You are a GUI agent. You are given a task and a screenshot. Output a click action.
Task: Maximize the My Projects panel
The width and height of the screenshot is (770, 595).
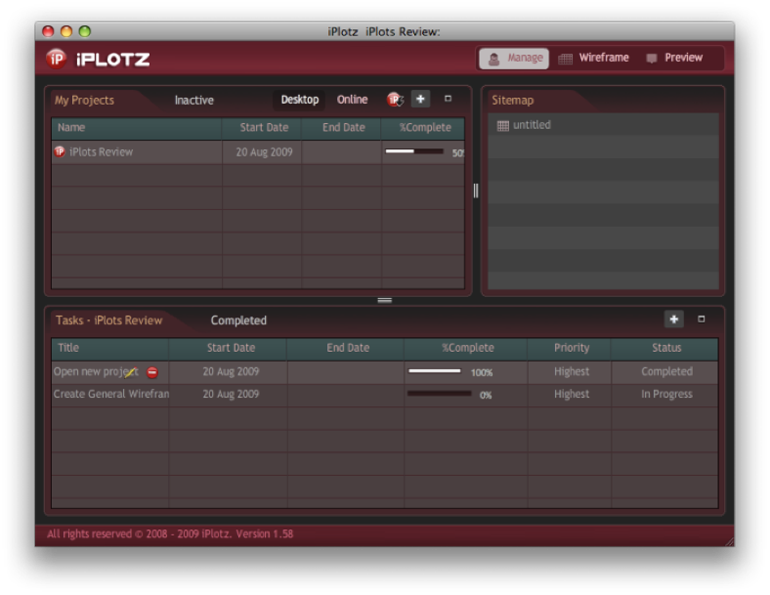[448, 99]
